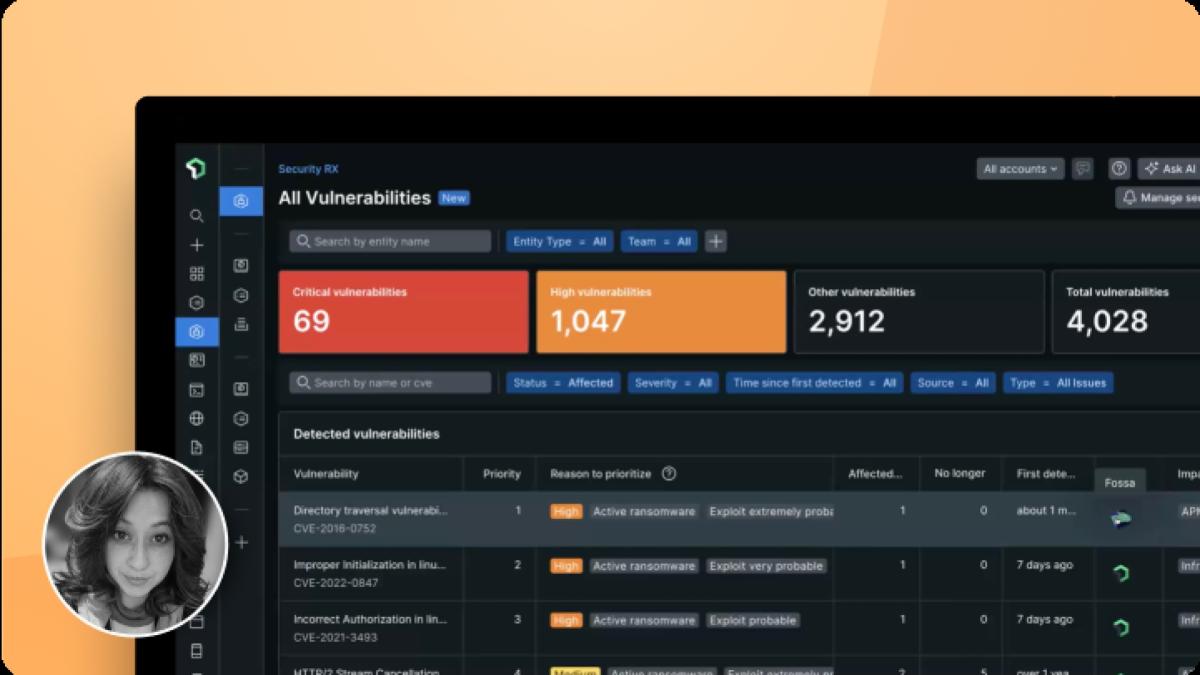Open the Severity filter

[x=673, y=383]
